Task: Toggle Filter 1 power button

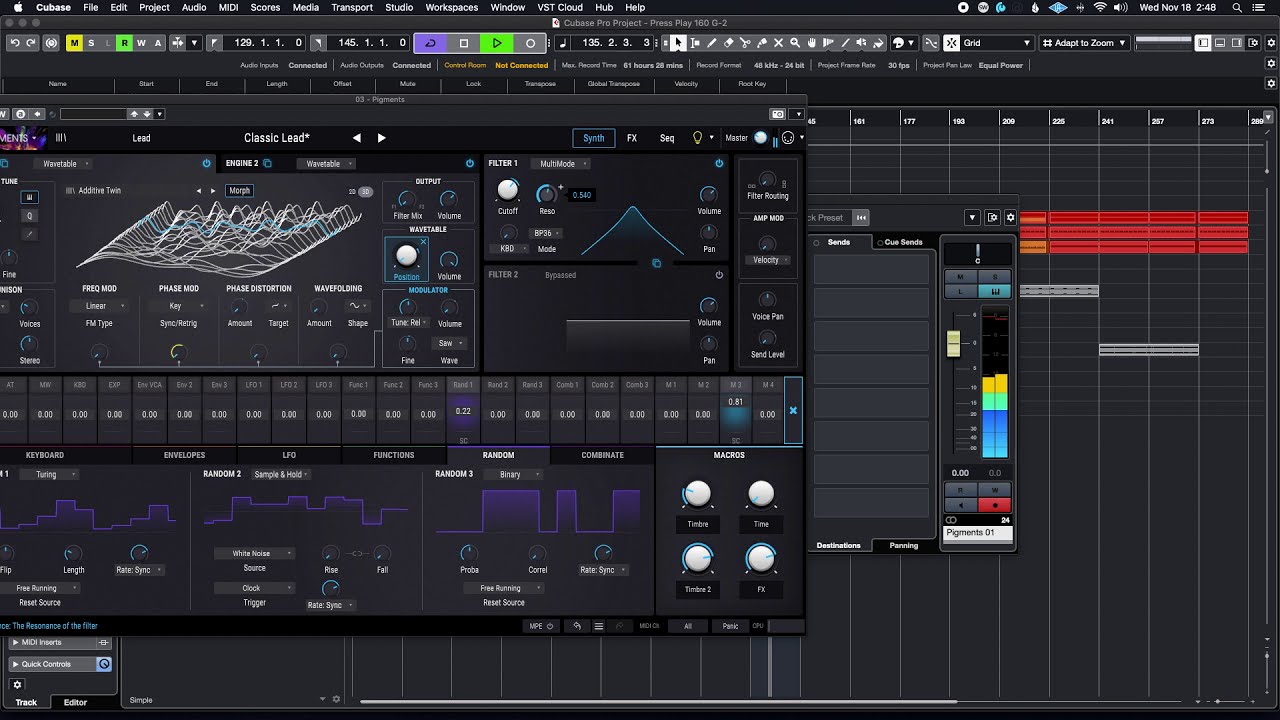Action: [718, 163]
